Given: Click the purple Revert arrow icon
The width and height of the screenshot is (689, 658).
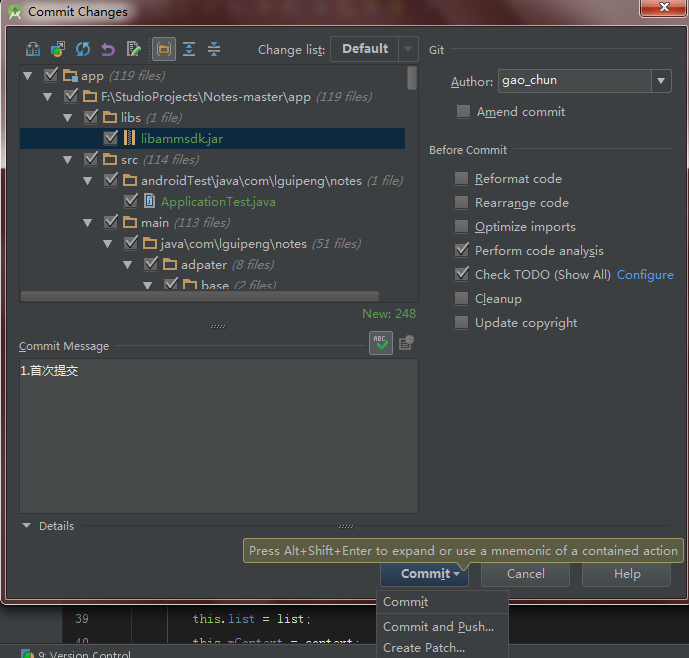Looking at the screenshot, I should (x=108, y=49).
